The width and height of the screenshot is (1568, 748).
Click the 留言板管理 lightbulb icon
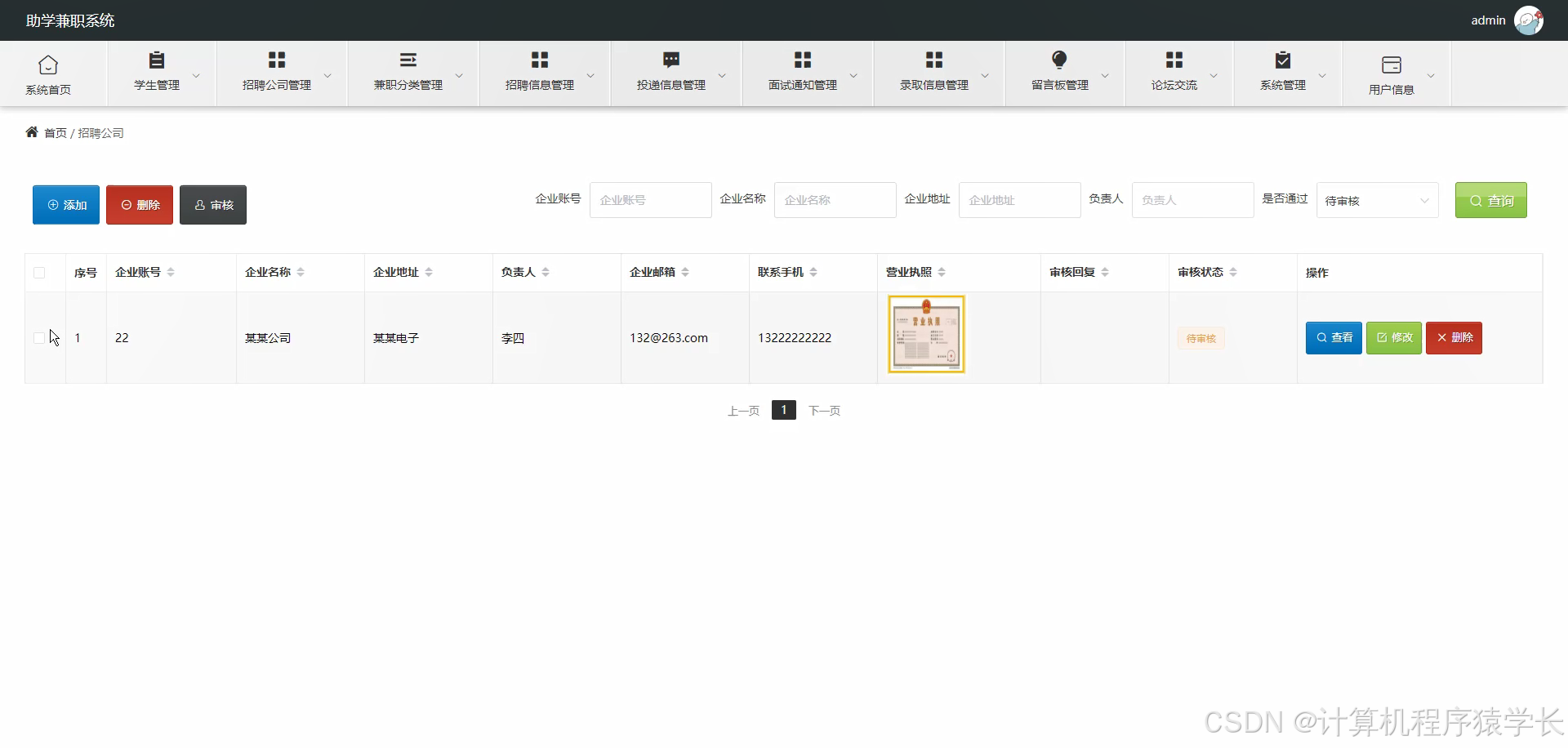coord(1059,60)
